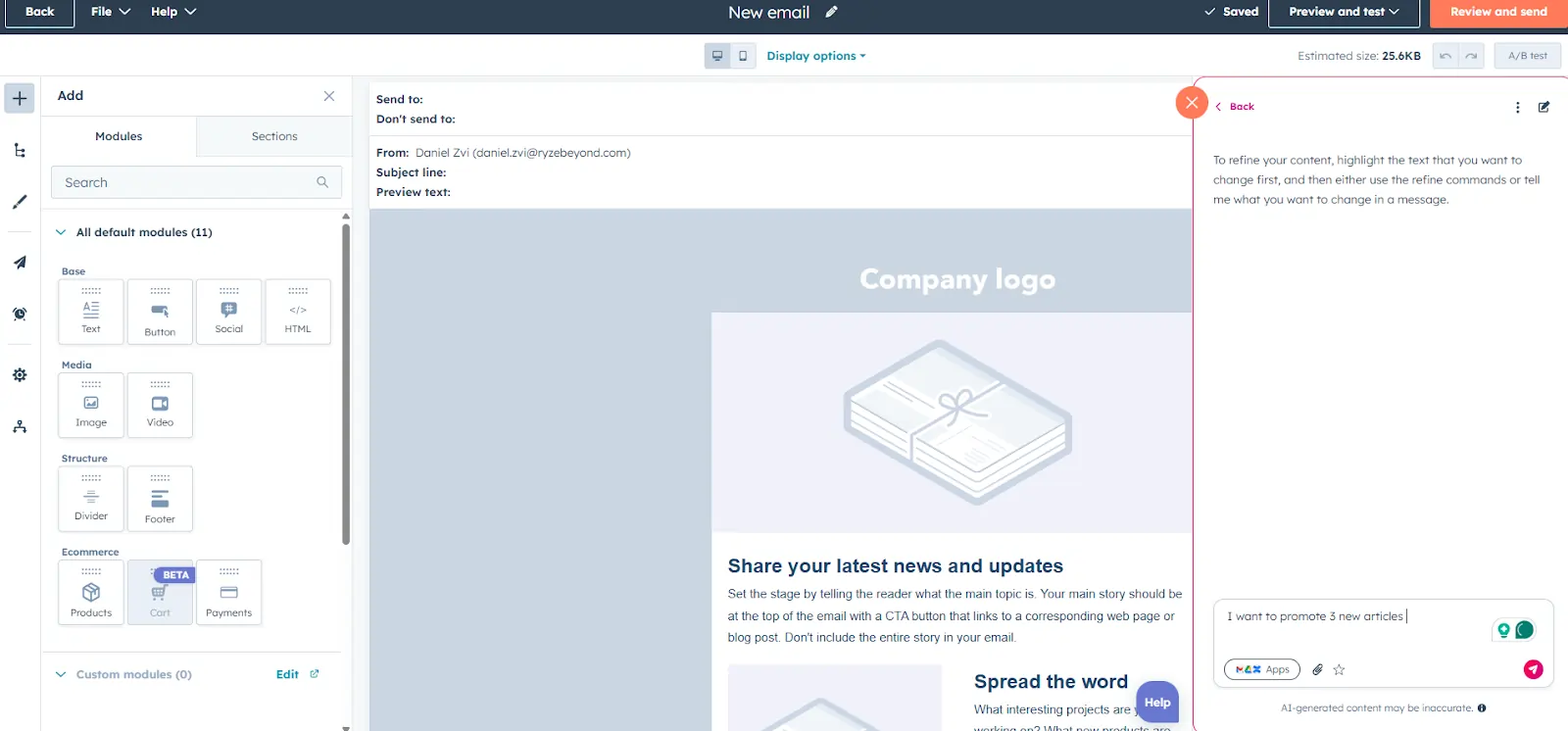Click the star icon in chat box
Viewport: 1568px width, 731px height.
coord(1339,670)
